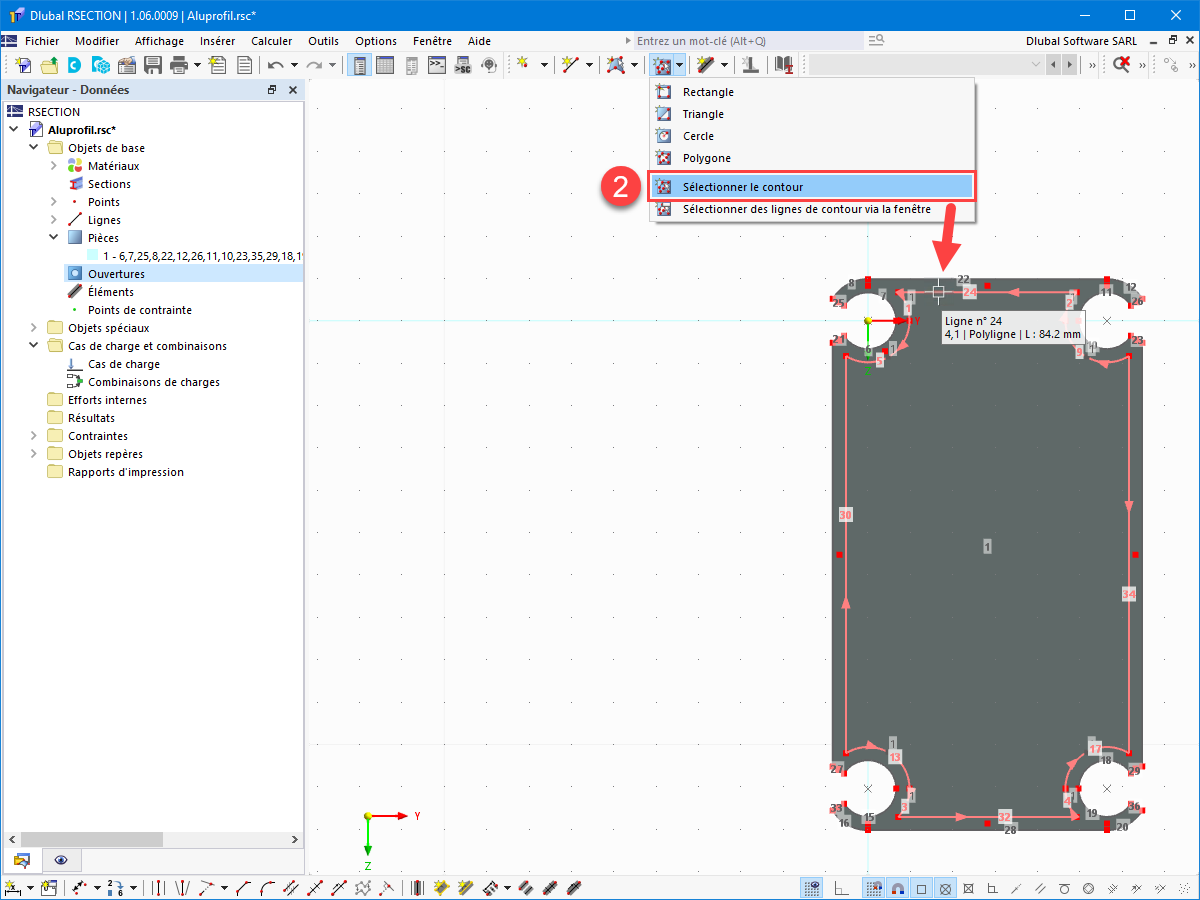Expand the Objets spéciaux folder
This screenshot has width=1200, height=900.
point(34,328)
